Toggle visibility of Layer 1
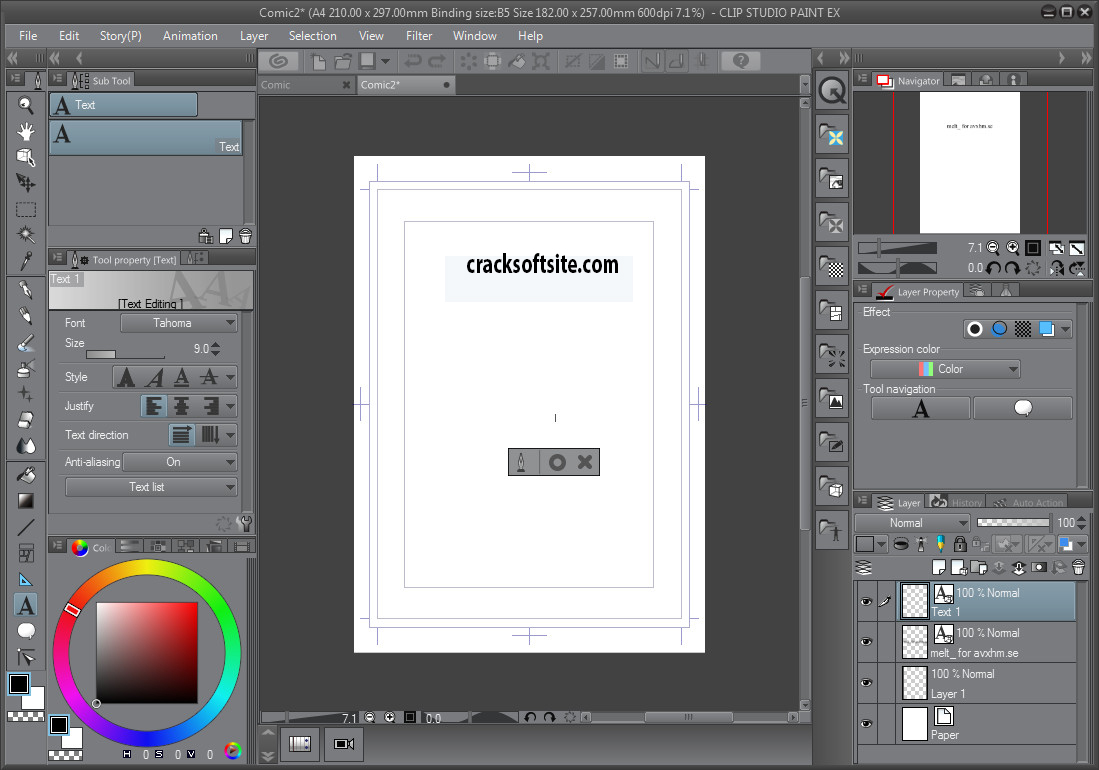 [x=866, y=683]
